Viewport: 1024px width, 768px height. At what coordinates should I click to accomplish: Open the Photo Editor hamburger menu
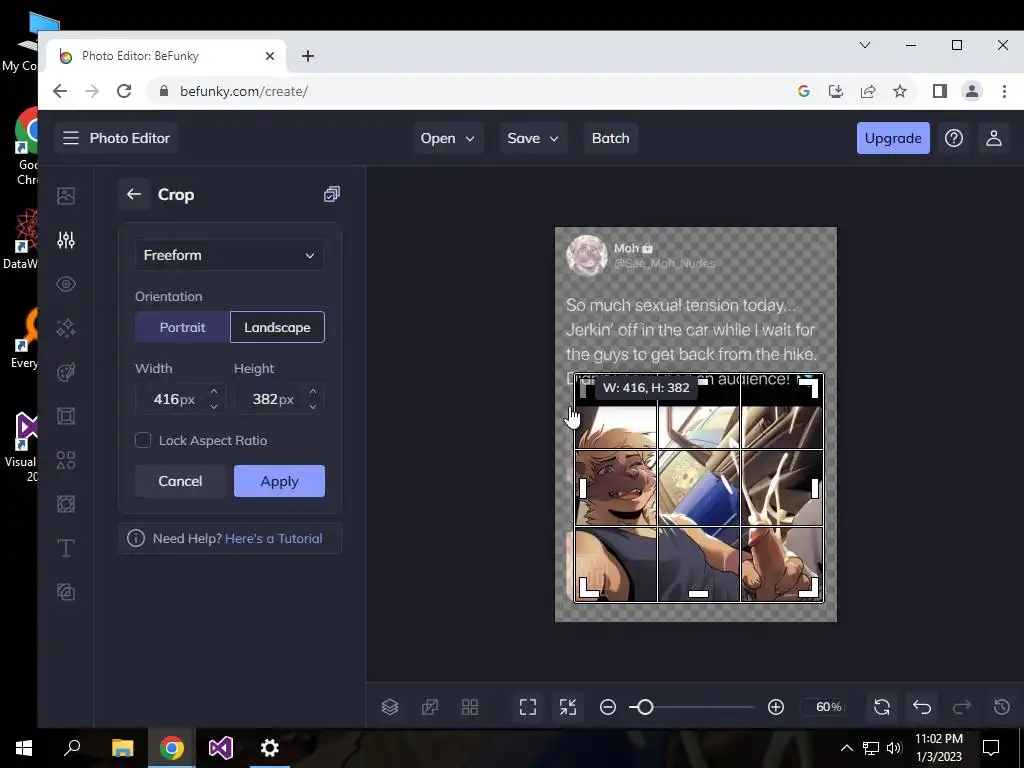(71, 138)
